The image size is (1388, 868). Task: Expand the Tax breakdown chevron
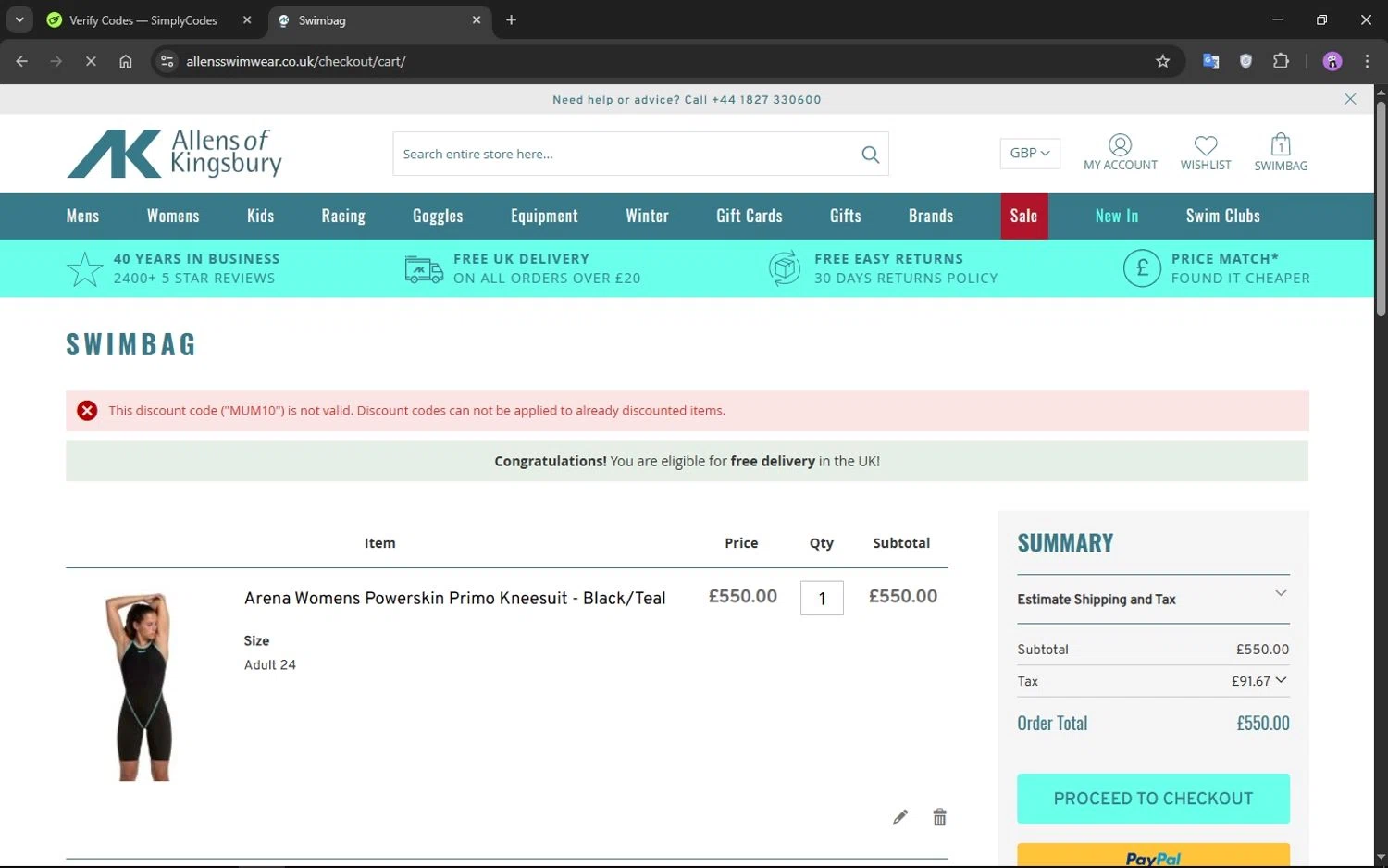point(1281,680)
